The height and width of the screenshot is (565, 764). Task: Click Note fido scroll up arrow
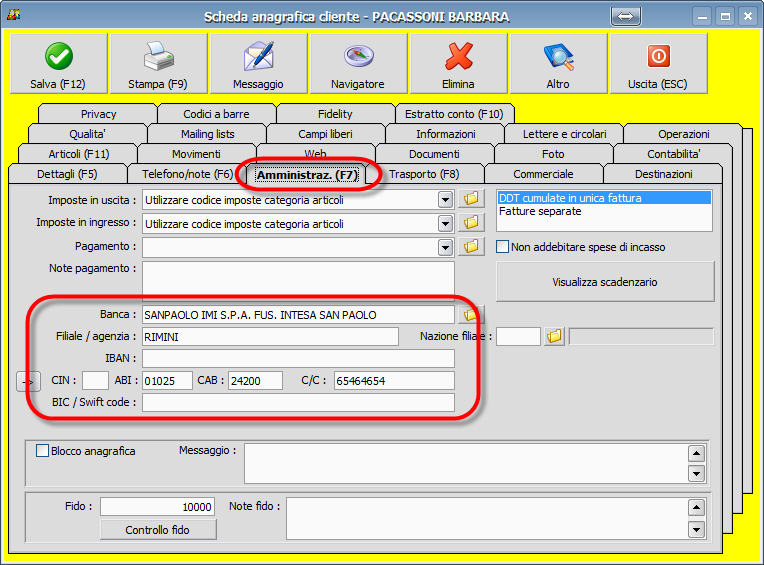[697, 508]
